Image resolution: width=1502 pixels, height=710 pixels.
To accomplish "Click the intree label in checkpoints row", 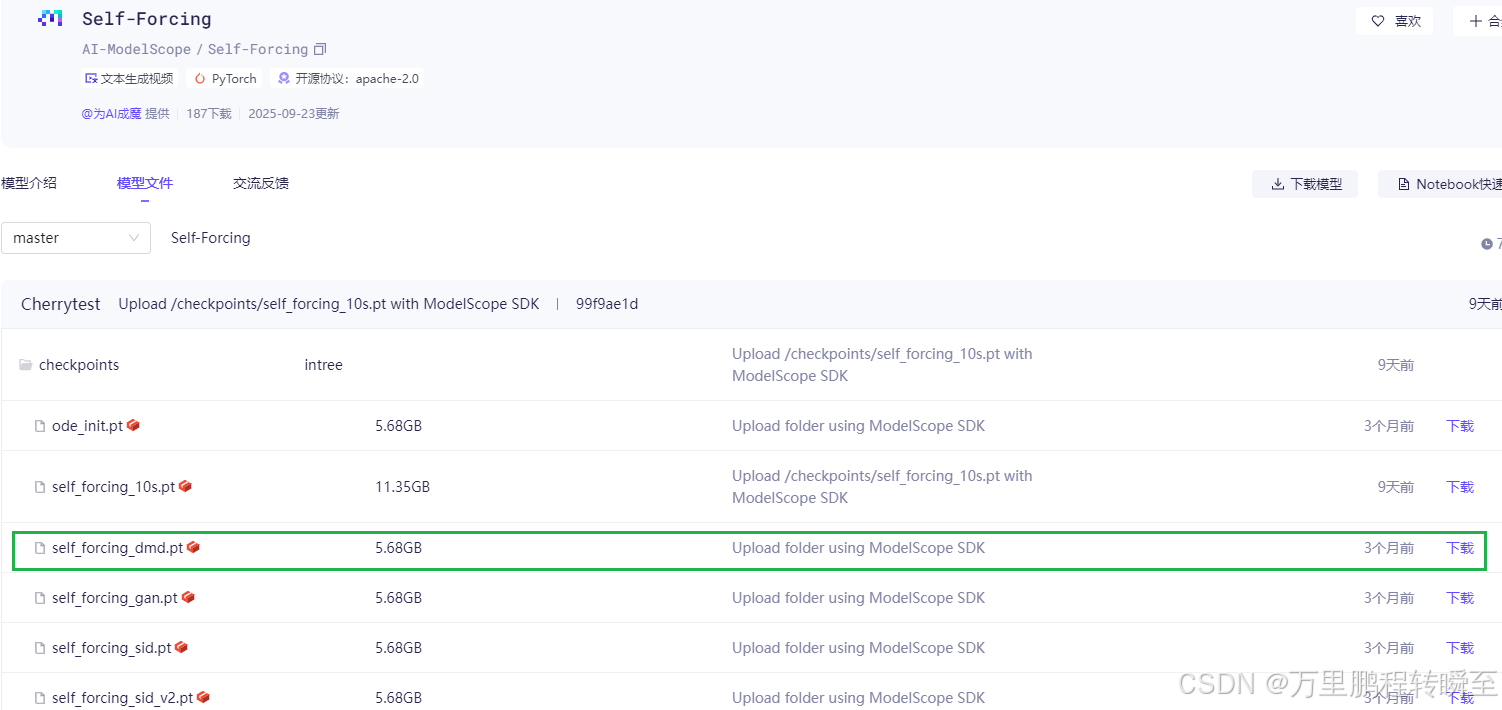I will pos(323,365).
